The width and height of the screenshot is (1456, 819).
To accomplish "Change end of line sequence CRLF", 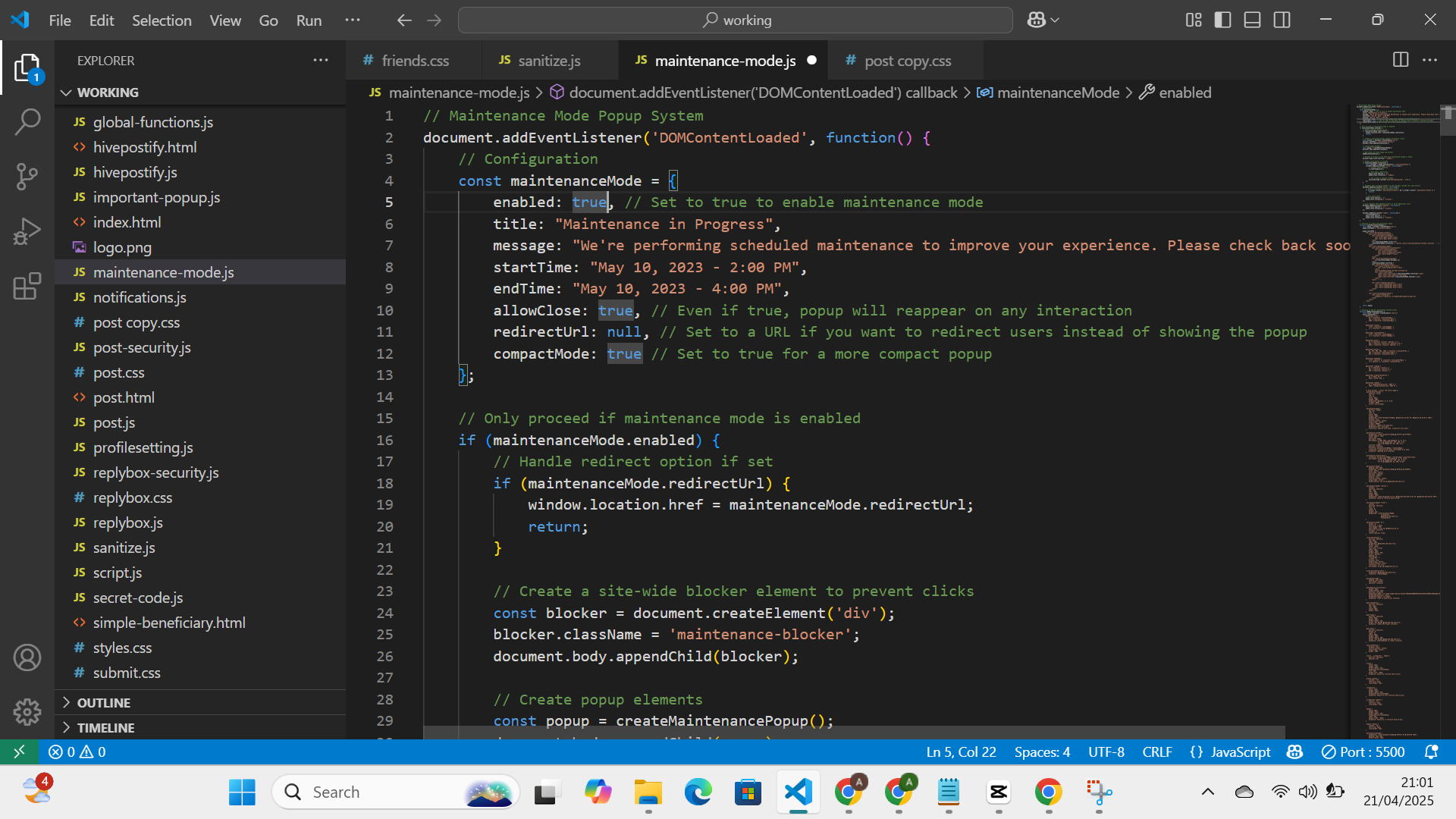I will point(1157,752).
